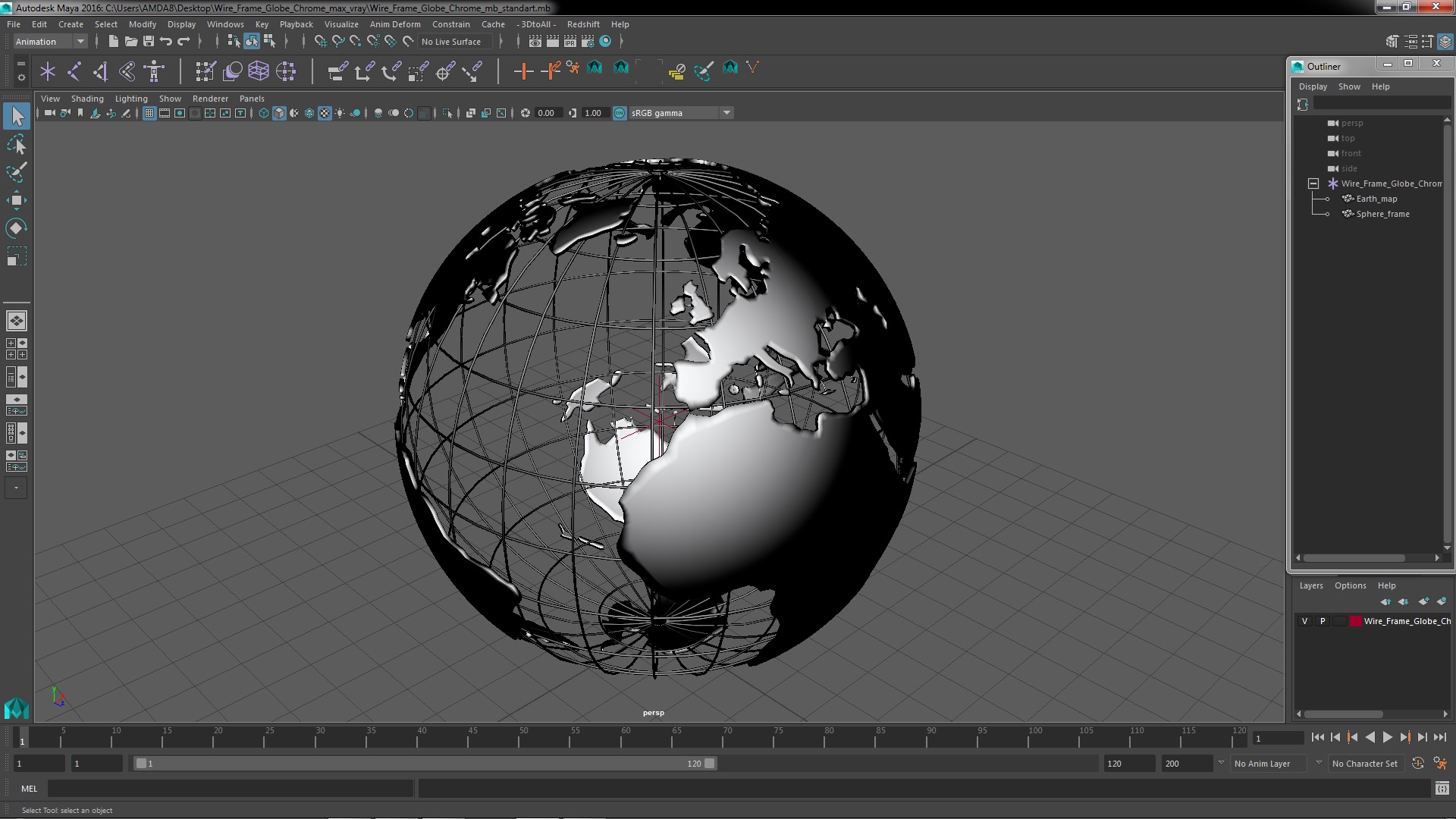Go to start of playback range
Viewport: 1456px width, 819px height.
[1317, 737]
